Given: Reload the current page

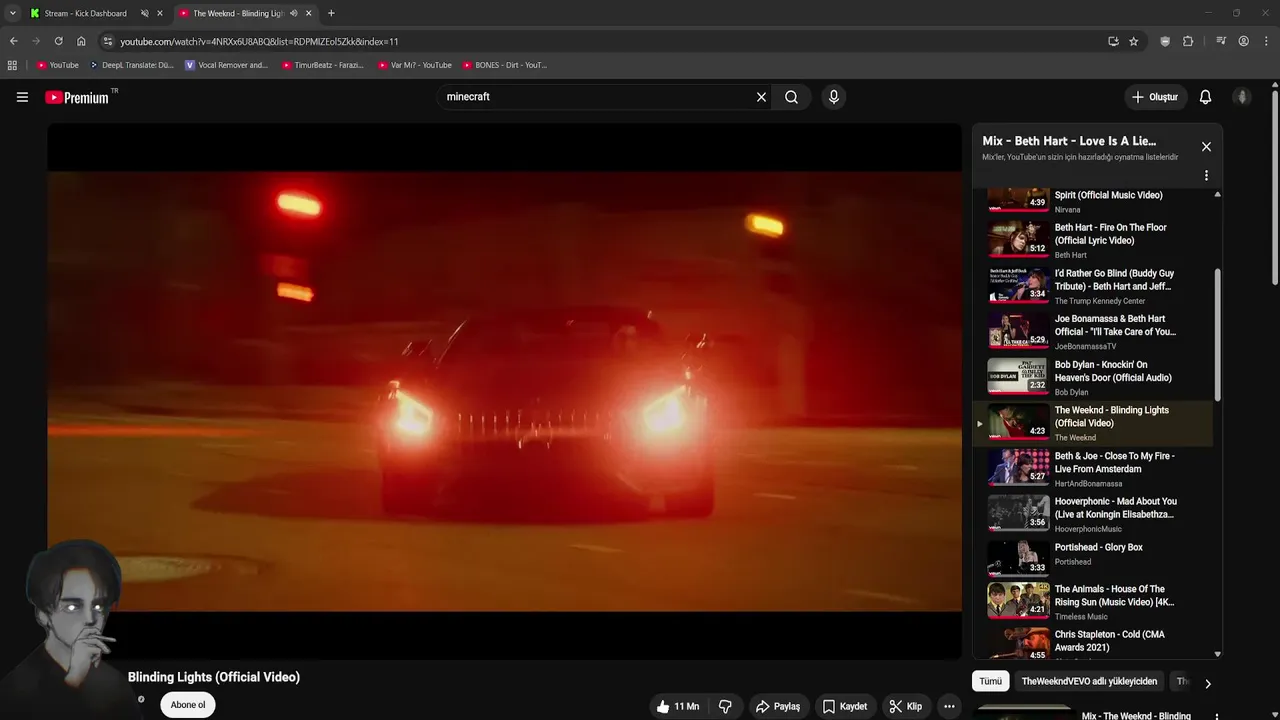Looking at the screenshot, I should tap(58, 41).
